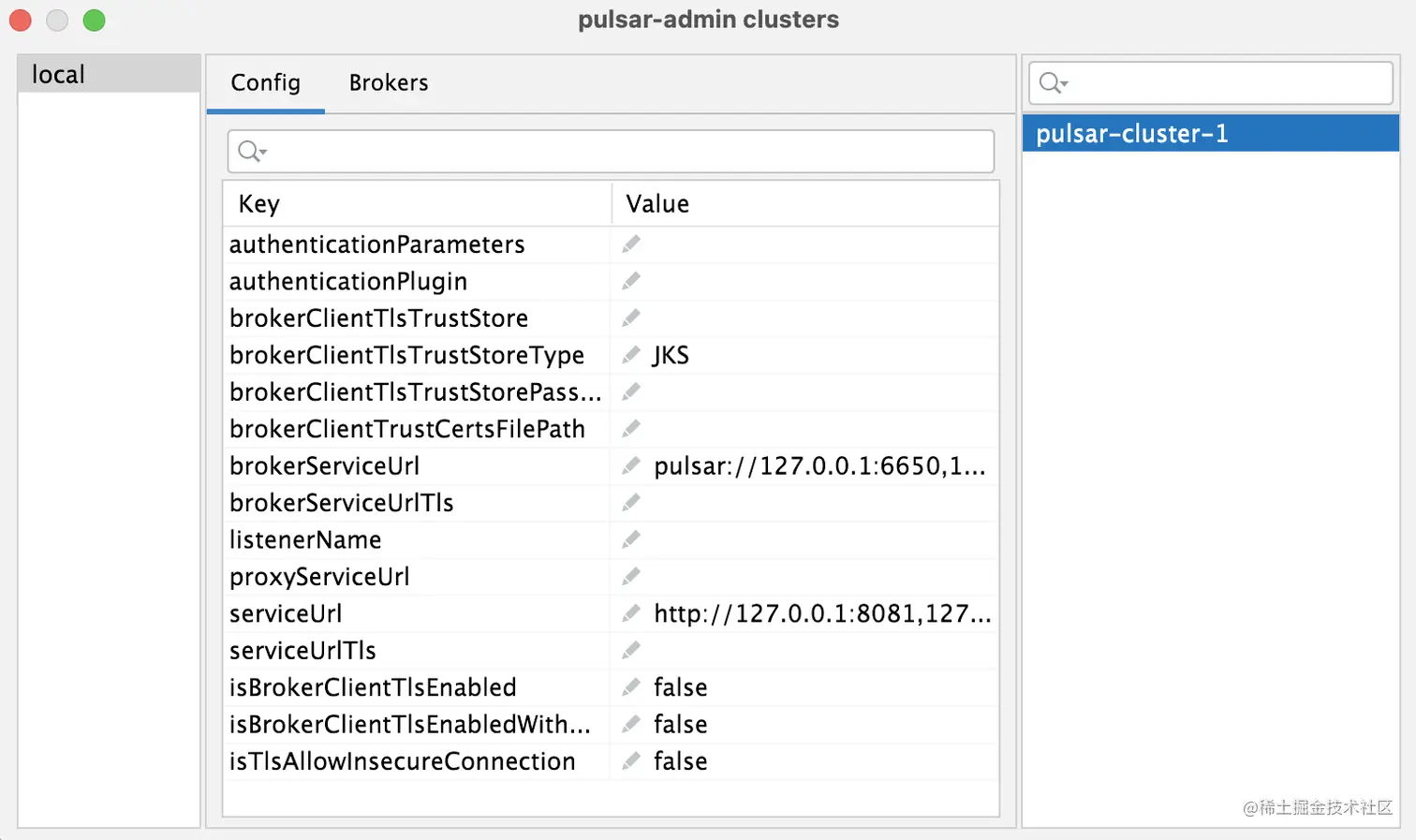The width and height of the screenshot is (1416, 840).
Task: Focus the cluster list search field
Action: [x=1227, y=83]
